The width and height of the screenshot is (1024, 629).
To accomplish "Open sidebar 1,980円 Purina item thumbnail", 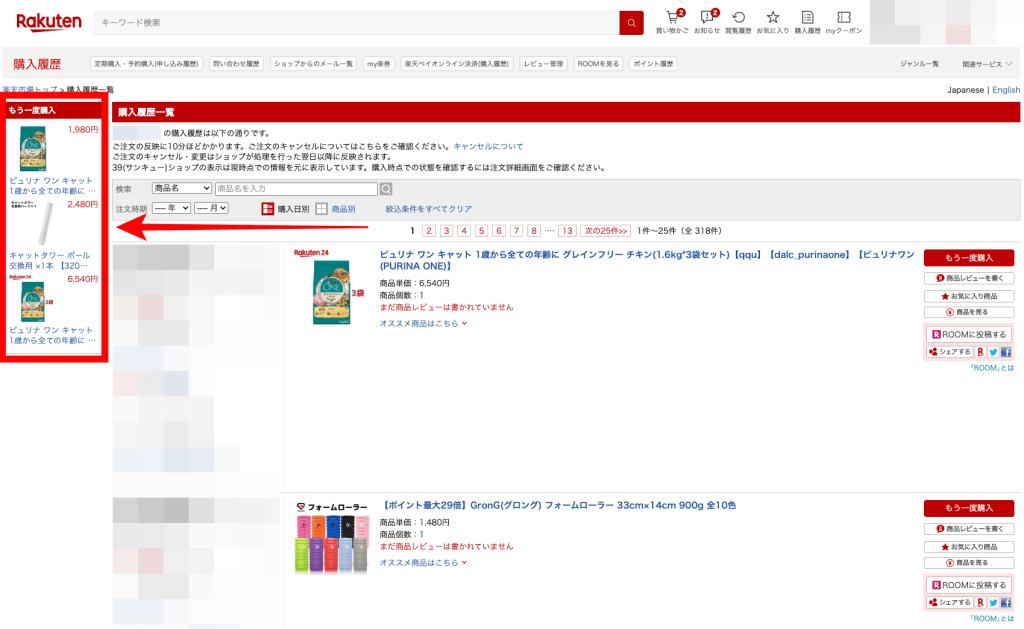I will tap(33, 148).
